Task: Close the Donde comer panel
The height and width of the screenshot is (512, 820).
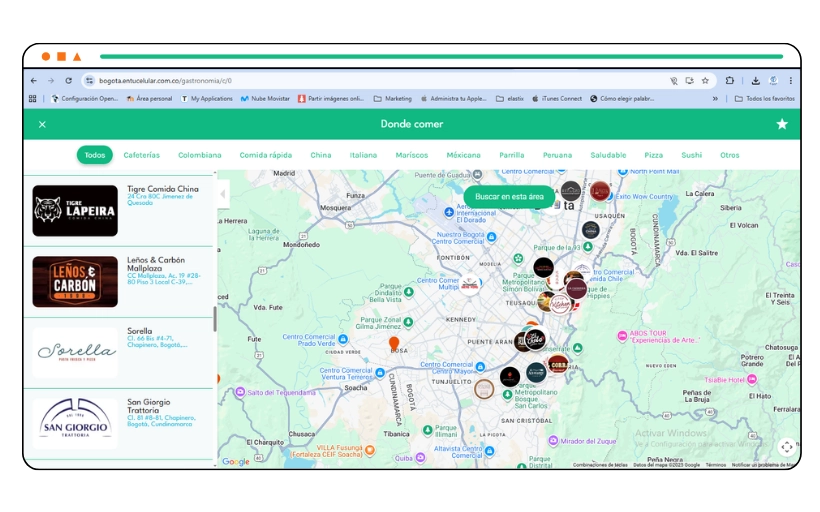Action: 42,124
